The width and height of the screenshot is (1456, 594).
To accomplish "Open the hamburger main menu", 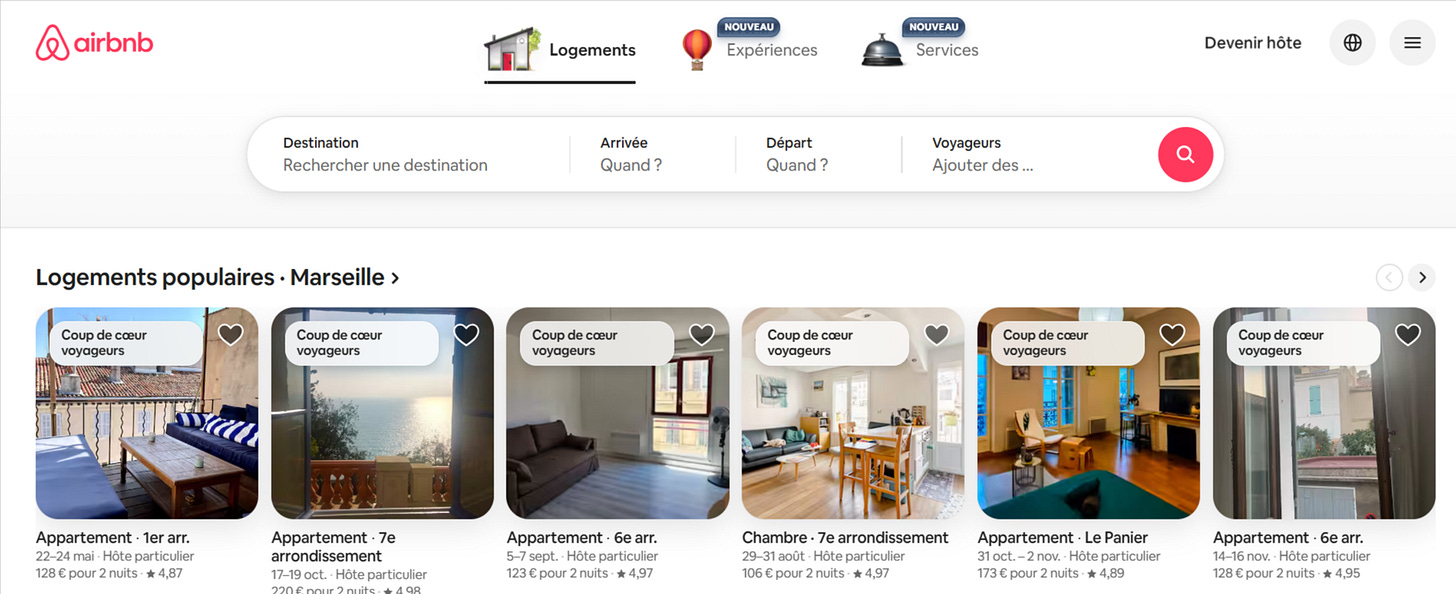I will pos(1412,43).
